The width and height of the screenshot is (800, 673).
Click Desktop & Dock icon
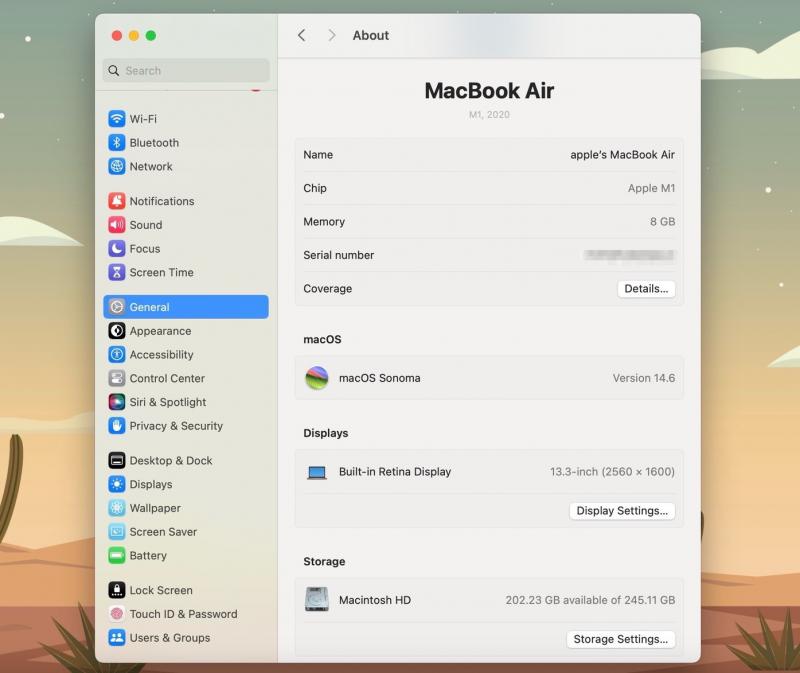pyautogui.click(x=116, y=460)
